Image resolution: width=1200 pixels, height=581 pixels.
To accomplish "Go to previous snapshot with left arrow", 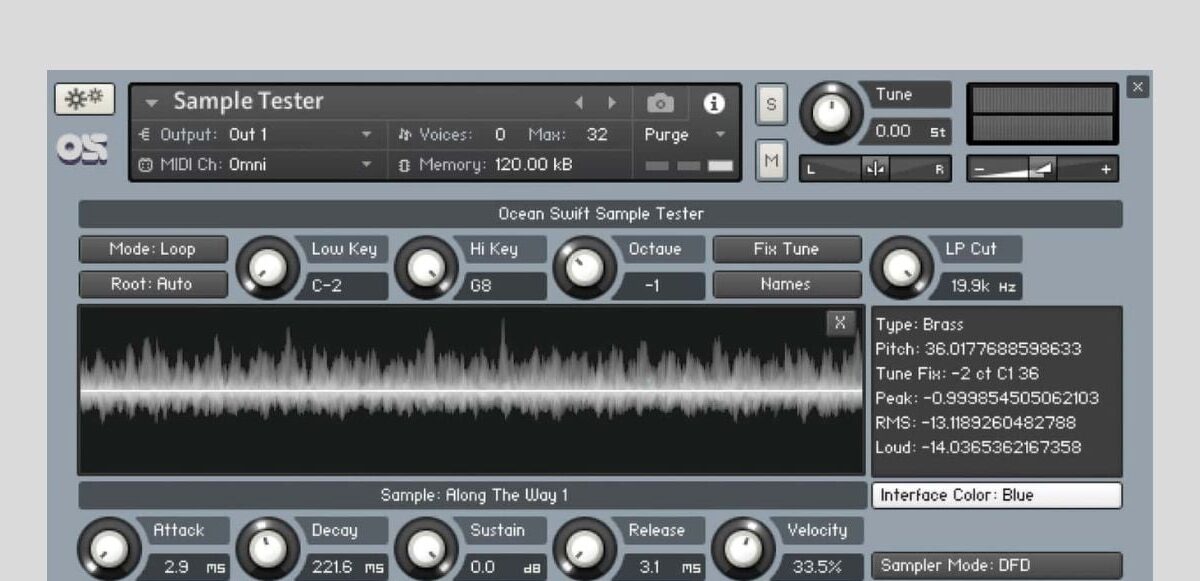I will click(580, 101).
